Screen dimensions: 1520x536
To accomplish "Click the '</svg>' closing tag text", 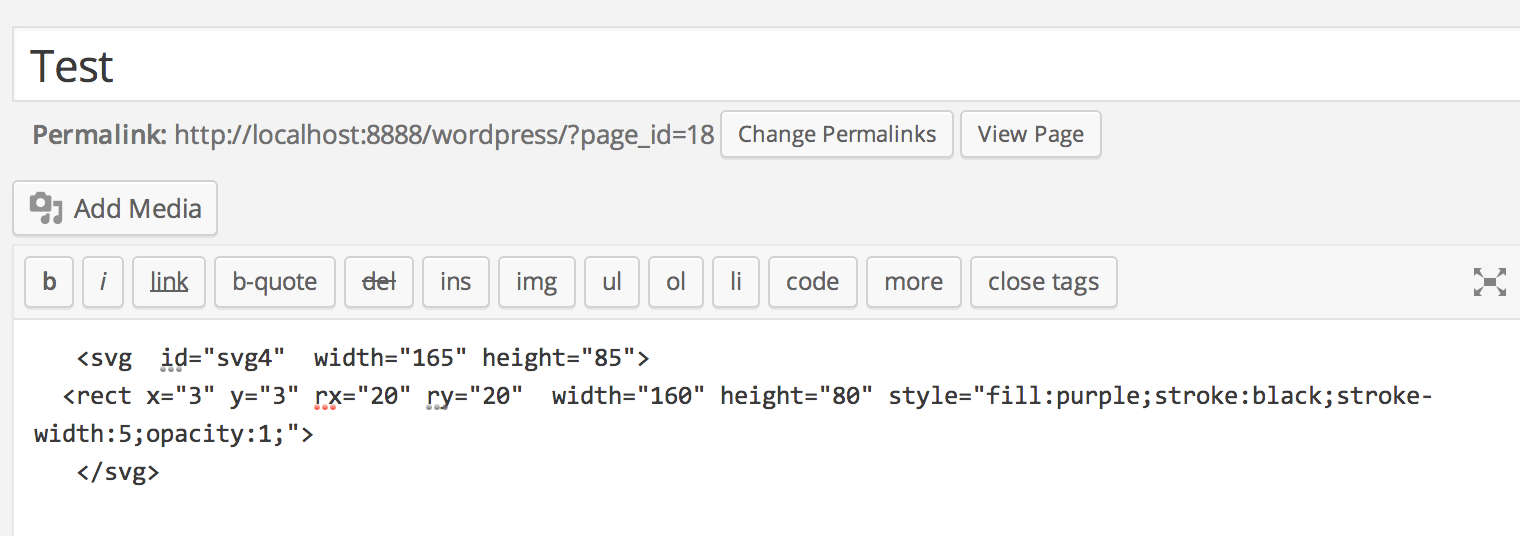I will (x=118, y=472).
